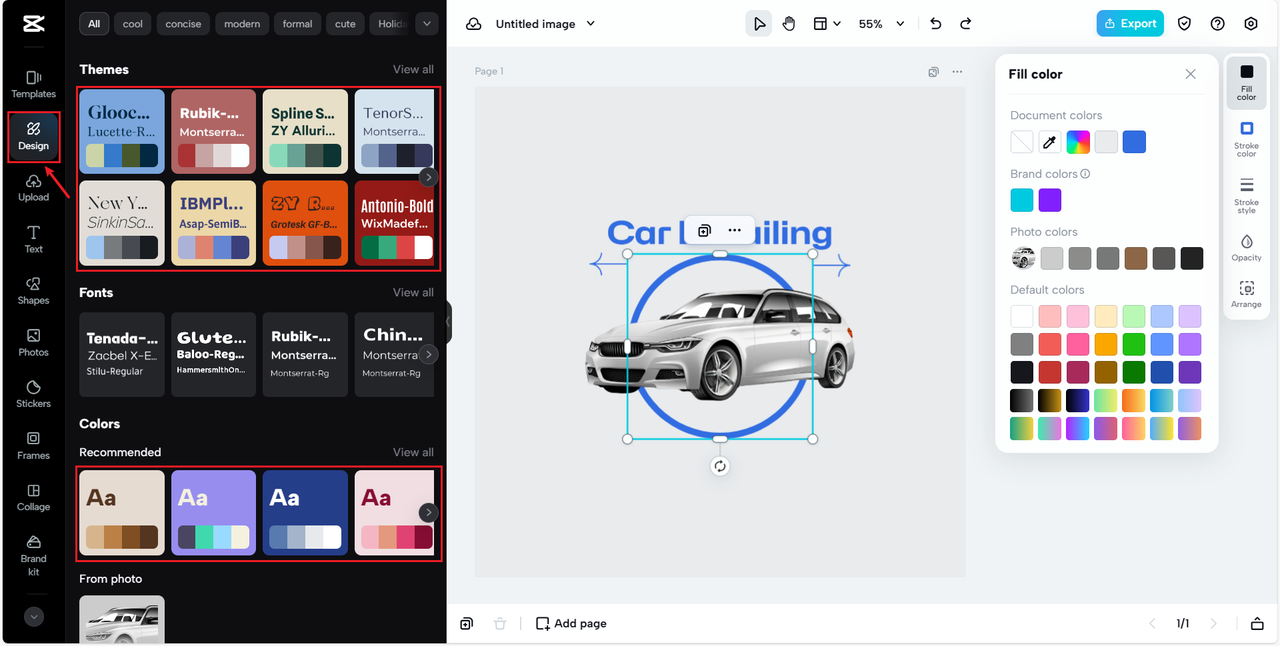This screenshot has height=646, width=1280.
Task: Select the All filter tag
Action: coord(94,24)
